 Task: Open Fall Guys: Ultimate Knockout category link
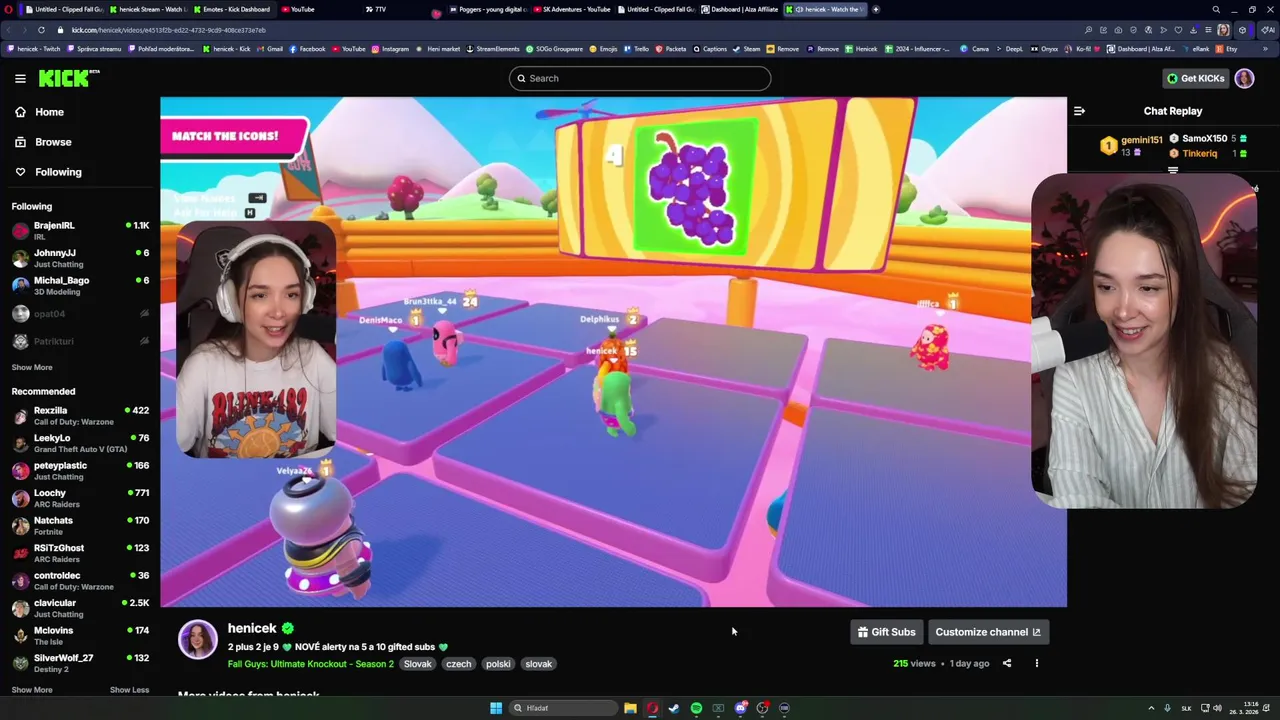[x=311, y=664]
